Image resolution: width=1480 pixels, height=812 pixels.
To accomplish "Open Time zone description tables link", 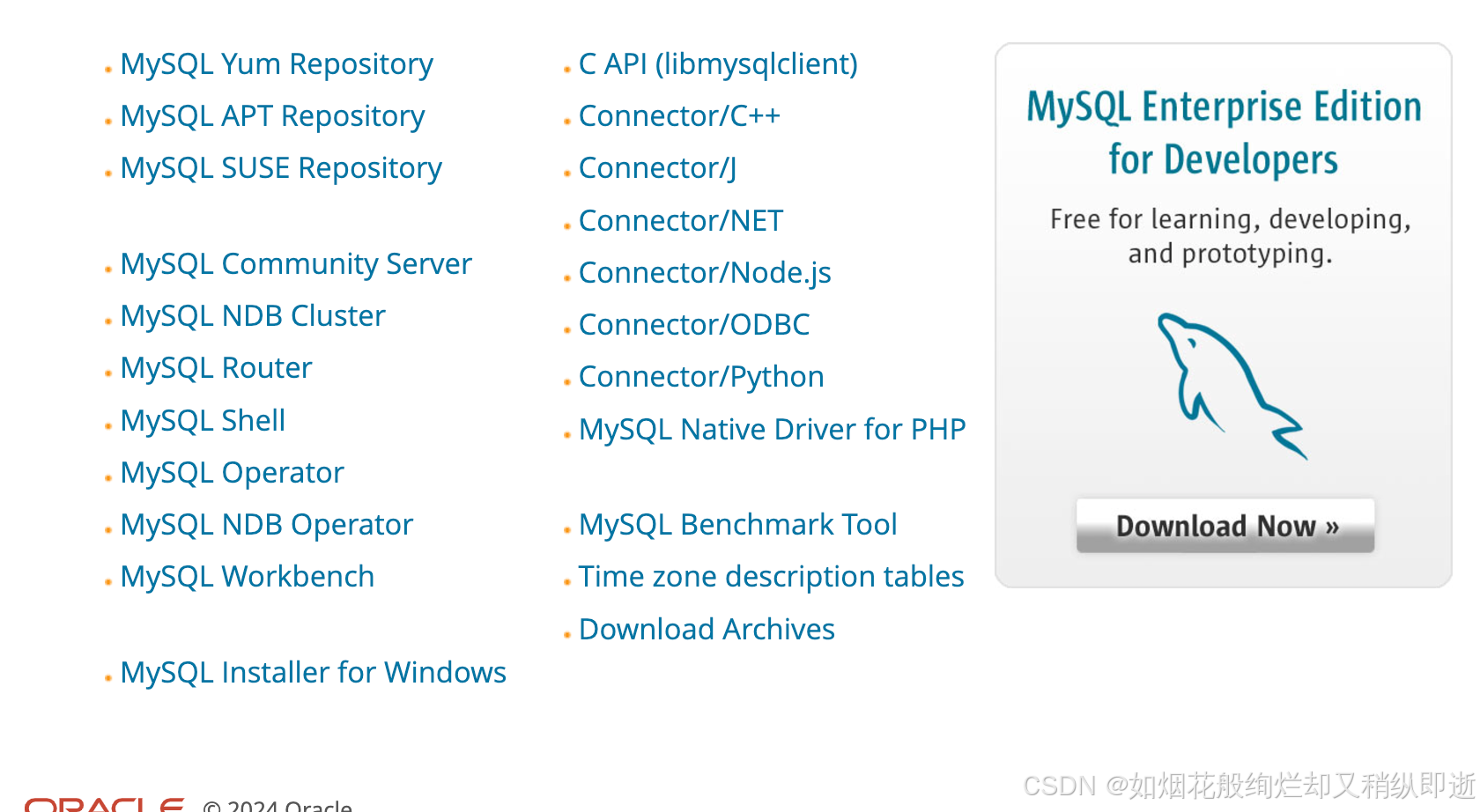I will (x=771, y=577).
